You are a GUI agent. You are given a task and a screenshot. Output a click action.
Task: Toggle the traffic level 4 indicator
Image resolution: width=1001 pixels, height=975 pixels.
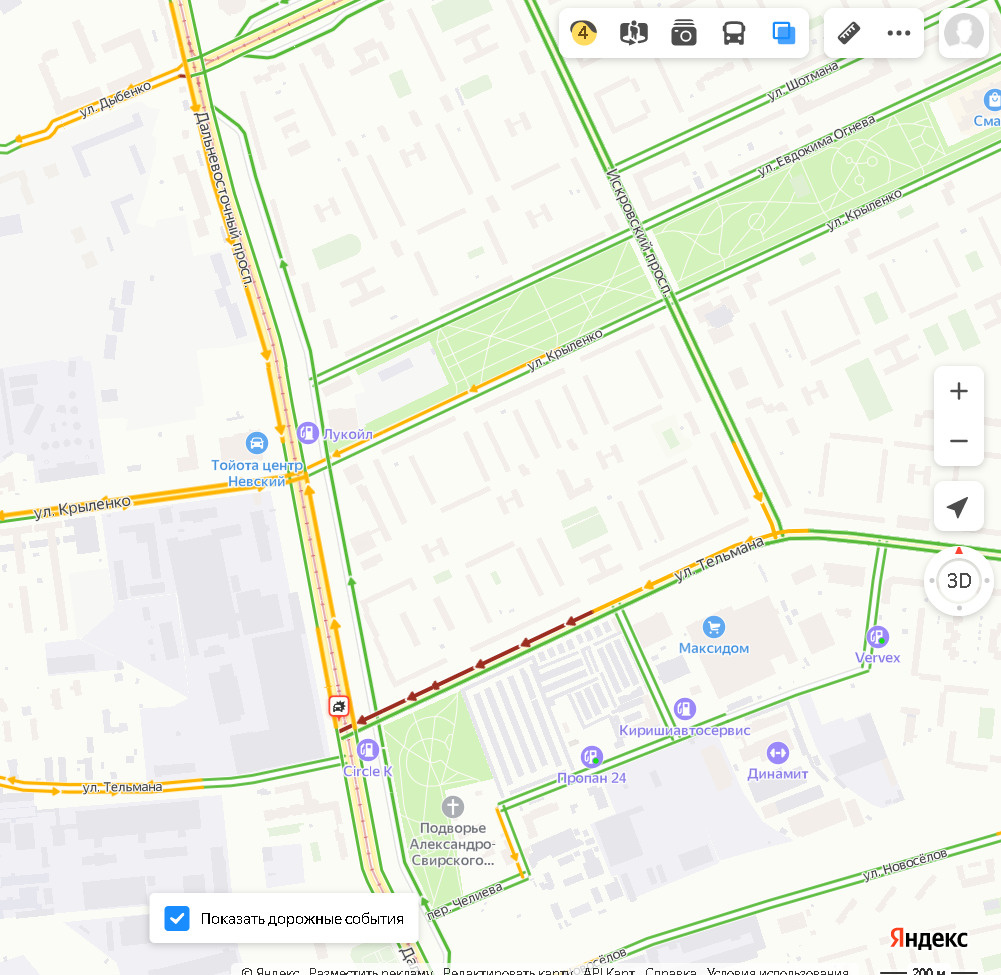tap(583, 33)
